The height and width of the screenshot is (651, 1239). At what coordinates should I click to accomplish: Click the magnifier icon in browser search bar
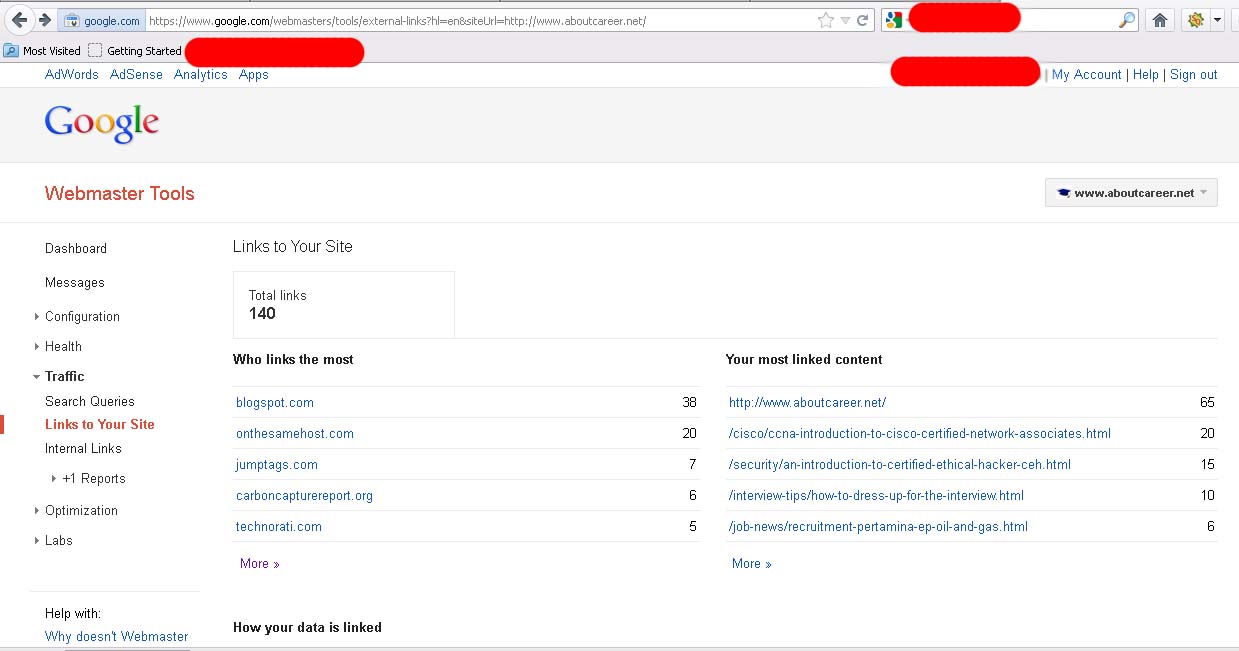pos(1127,20)
